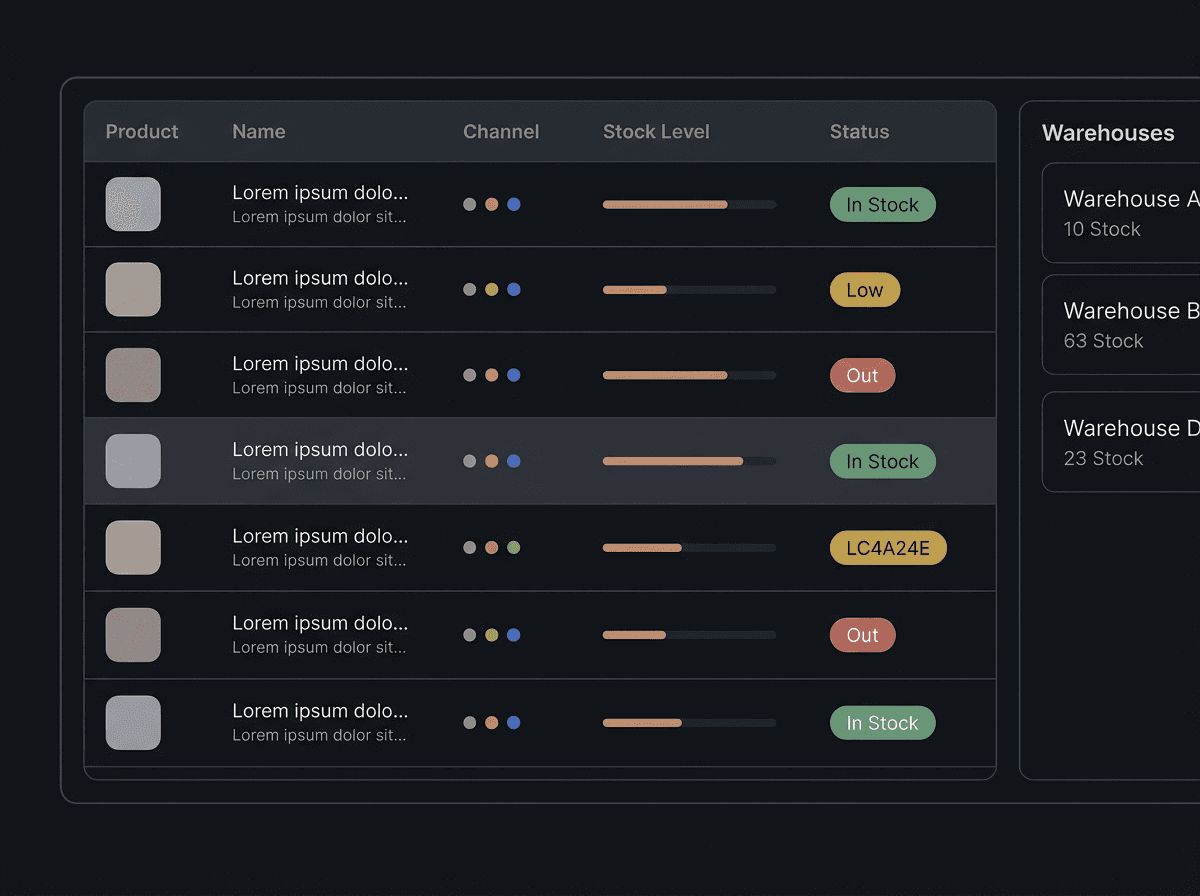Toggle the In Stock status on the first row

coord(882,204)
